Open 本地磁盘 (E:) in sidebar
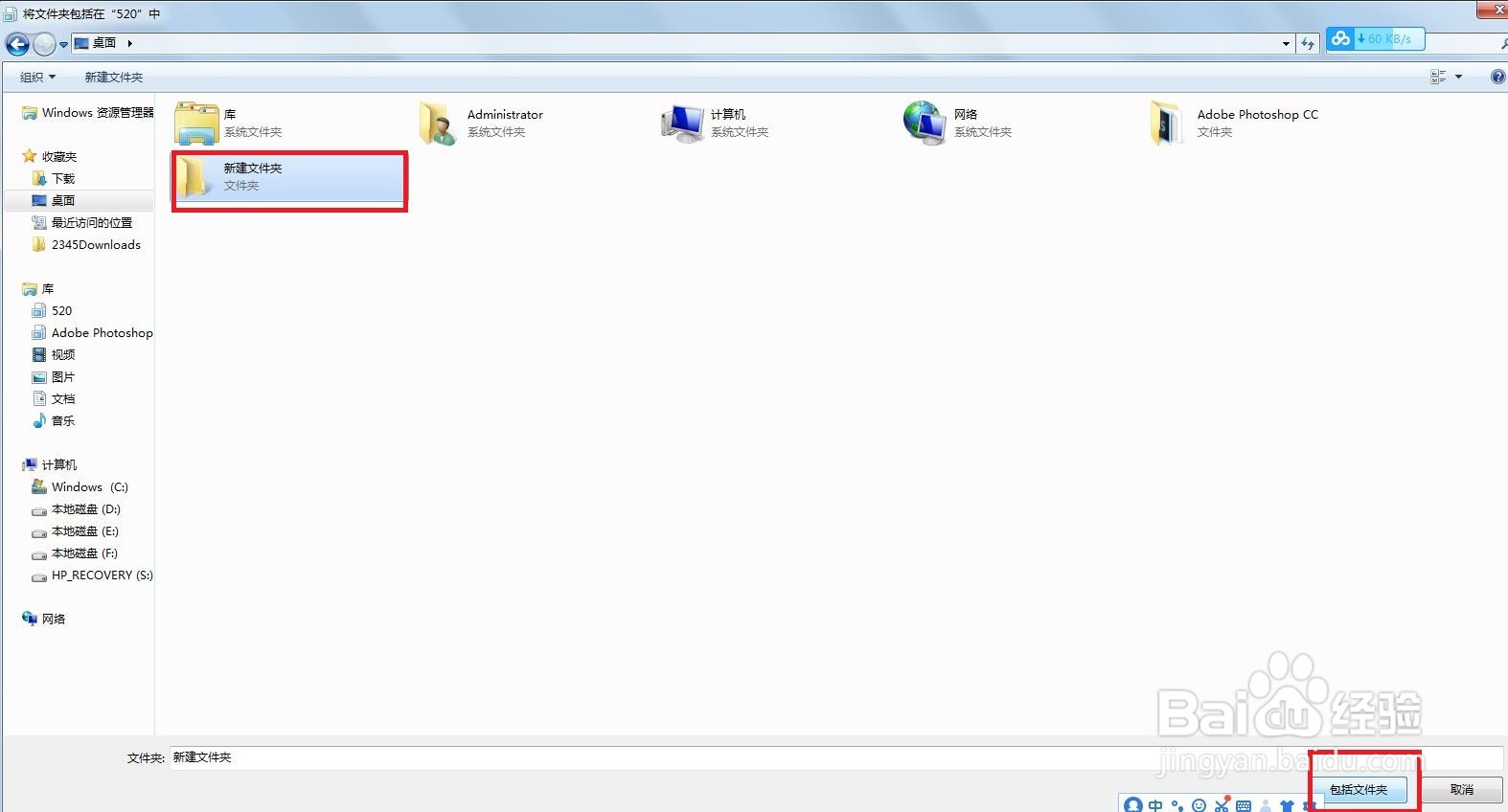 [x=75, y=530]
